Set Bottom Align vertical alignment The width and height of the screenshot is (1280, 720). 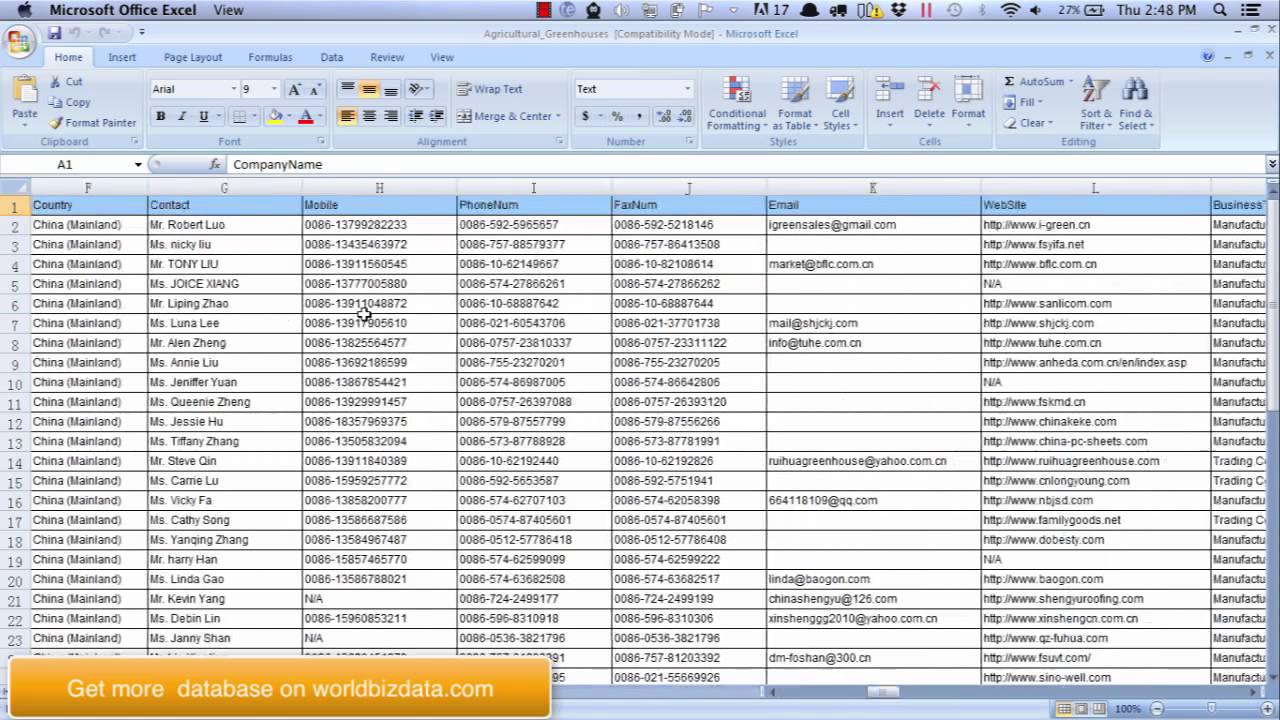pos(391,89)
